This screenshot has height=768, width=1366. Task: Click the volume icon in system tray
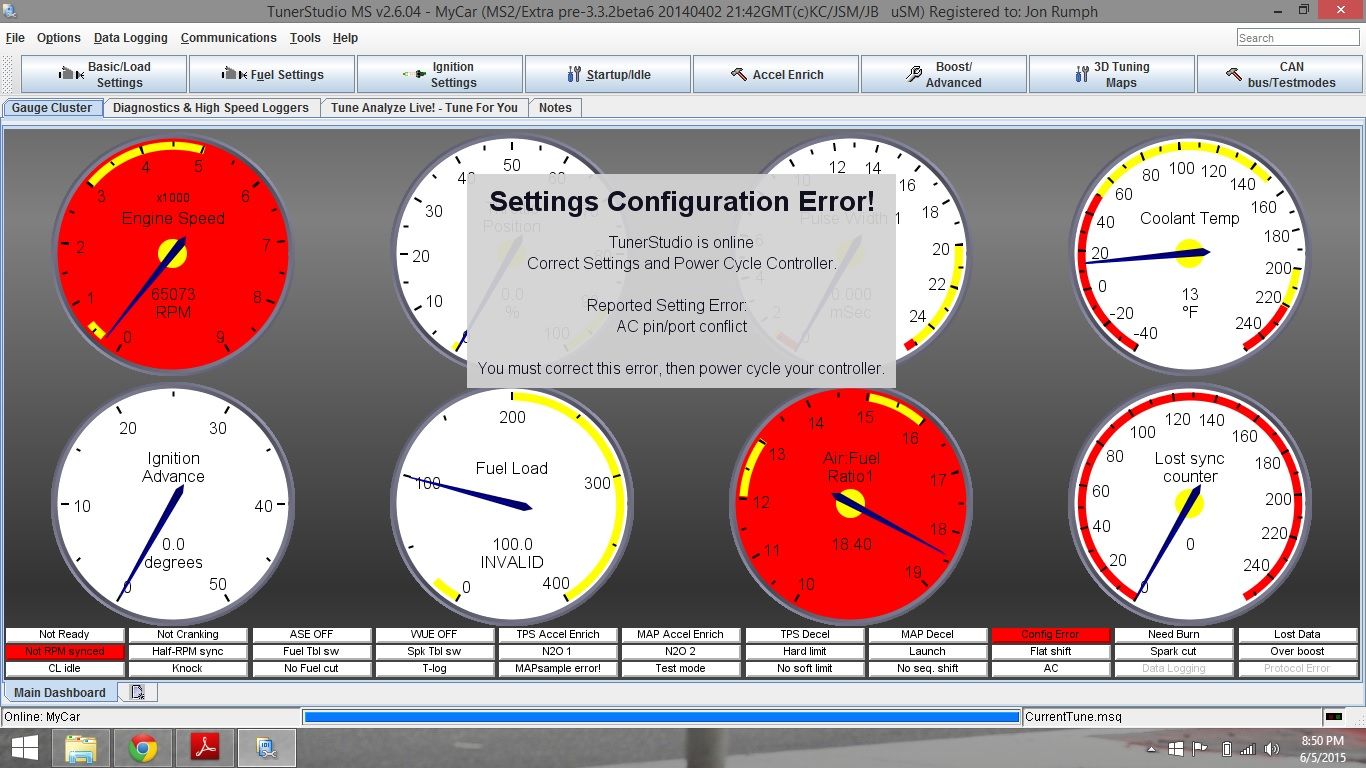pyautogui.click(x=1273, y=749)
